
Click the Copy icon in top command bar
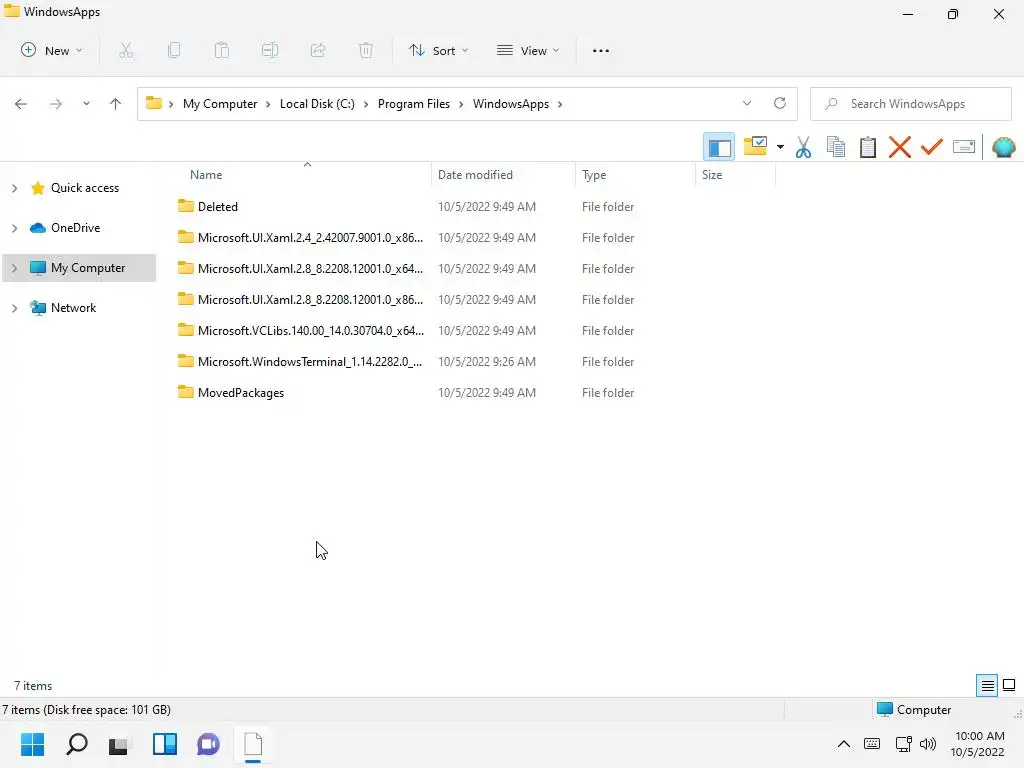pos(174,50)
